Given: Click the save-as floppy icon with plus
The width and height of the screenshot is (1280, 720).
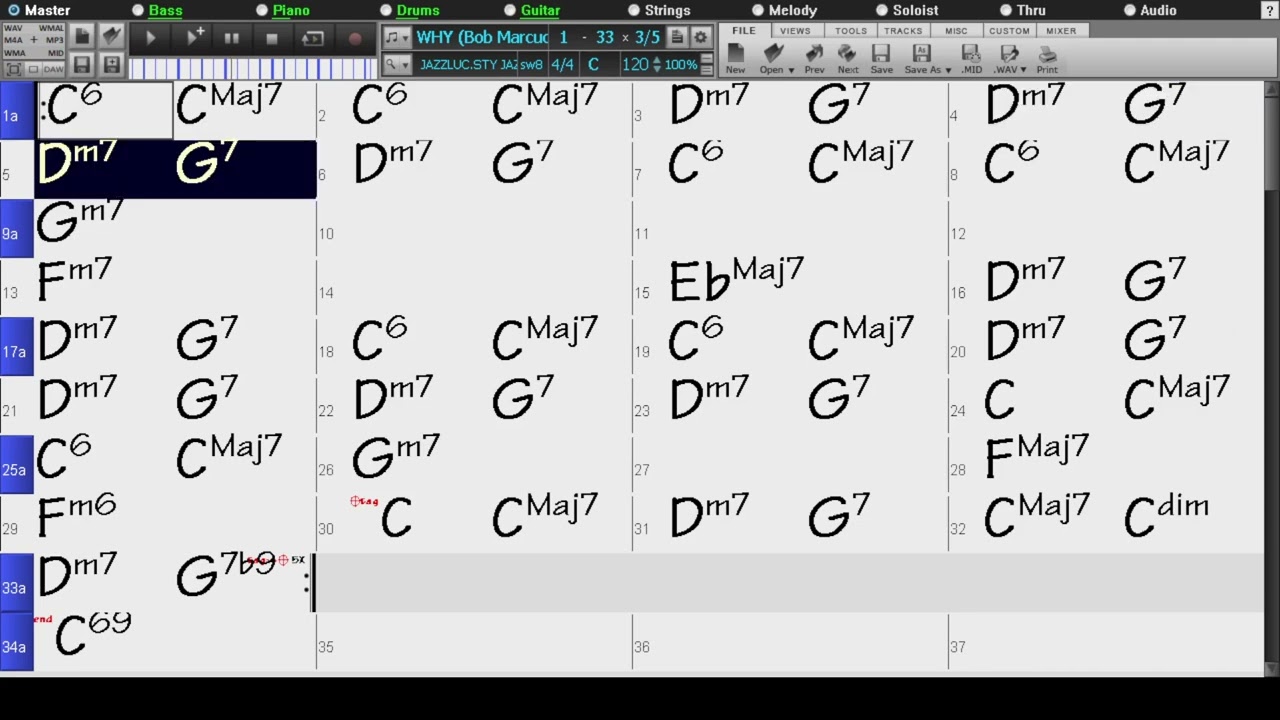Looking at the screenshot, I should (x=112, y=66).
